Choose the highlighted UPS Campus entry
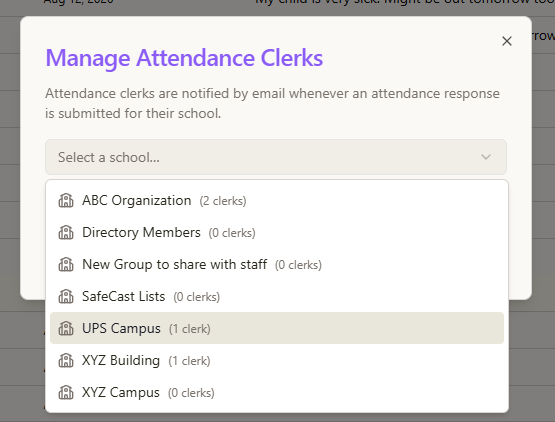Viewport: 555px width, 422px height. 277,328
